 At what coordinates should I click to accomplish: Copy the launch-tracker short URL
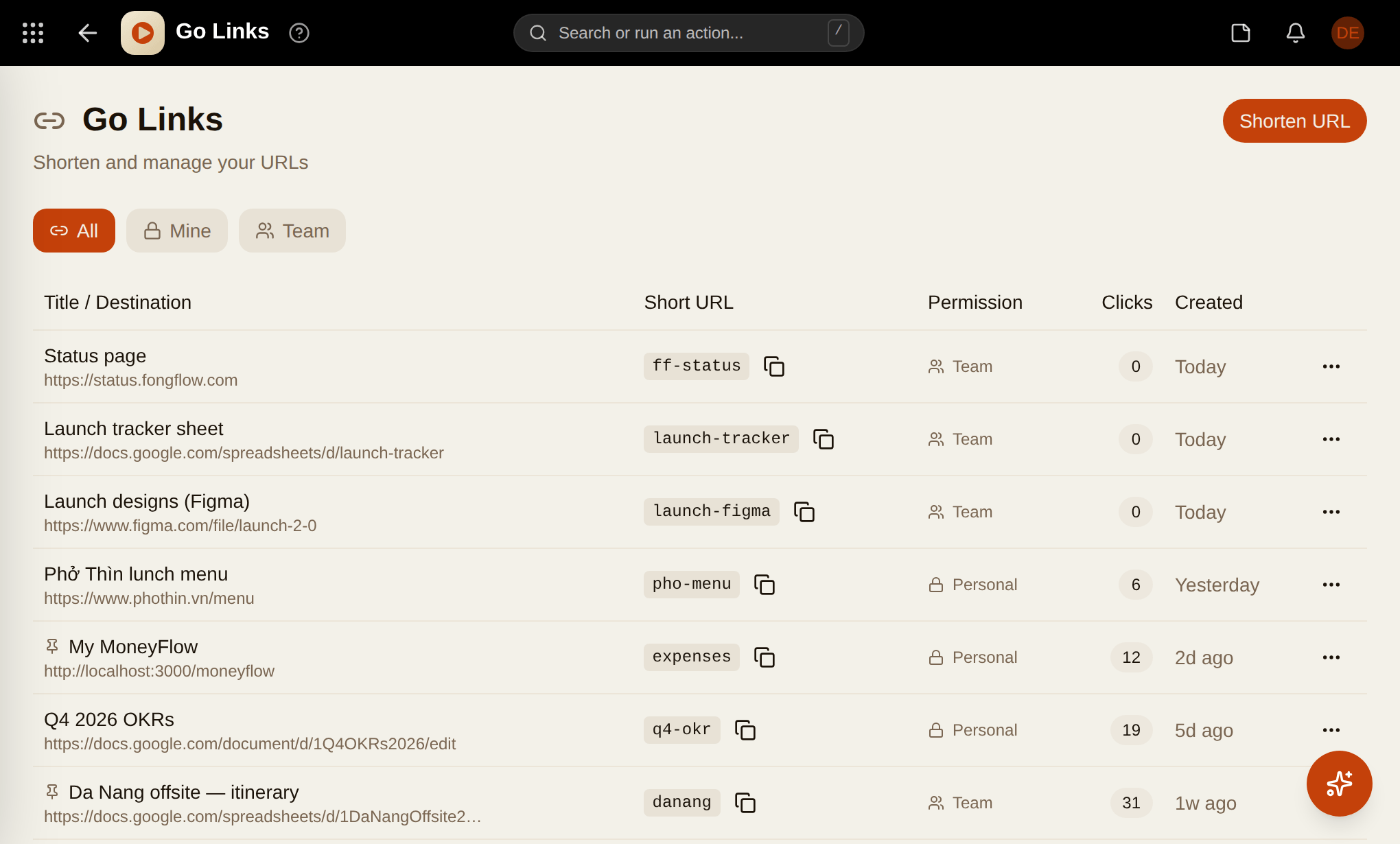tap(824, 439)
